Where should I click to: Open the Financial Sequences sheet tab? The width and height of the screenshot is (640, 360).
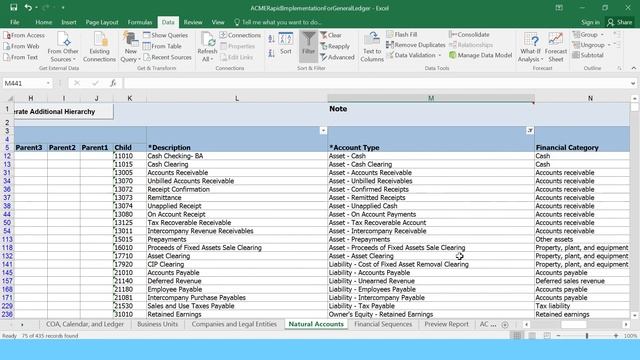pyautogui.click(x=383, y=324)
